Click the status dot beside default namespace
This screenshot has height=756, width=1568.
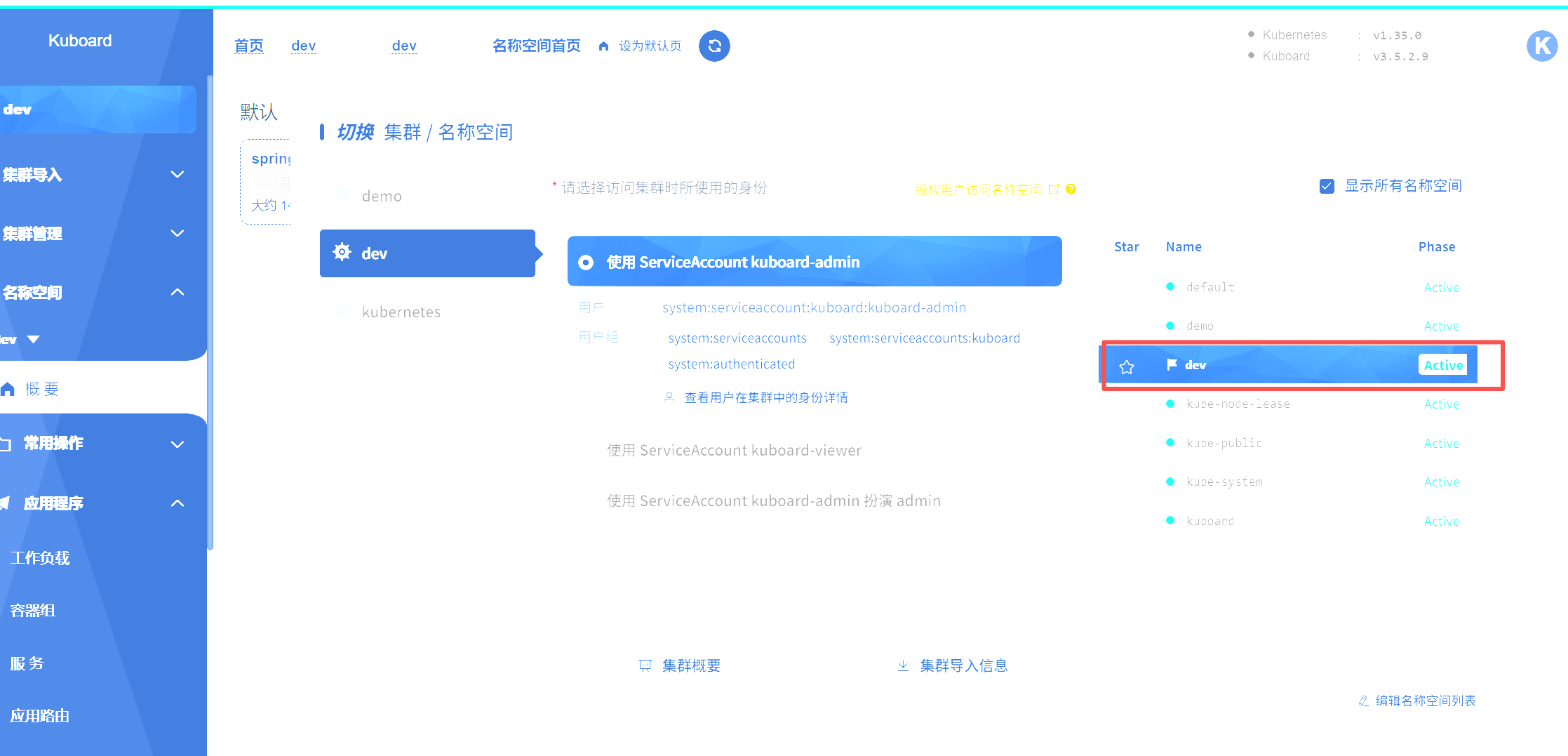tap(1170, 286)
